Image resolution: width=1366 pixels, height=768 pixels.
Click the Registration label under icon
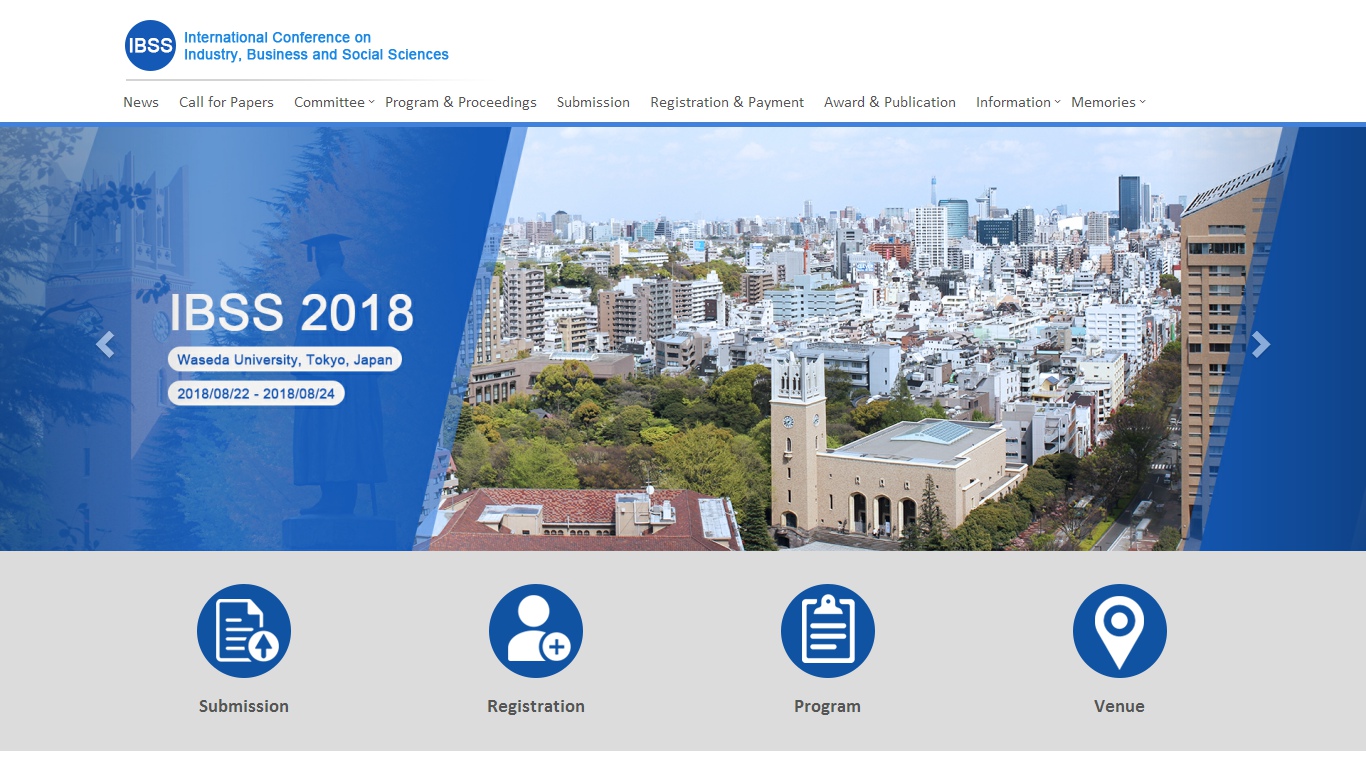pos(536,706)
